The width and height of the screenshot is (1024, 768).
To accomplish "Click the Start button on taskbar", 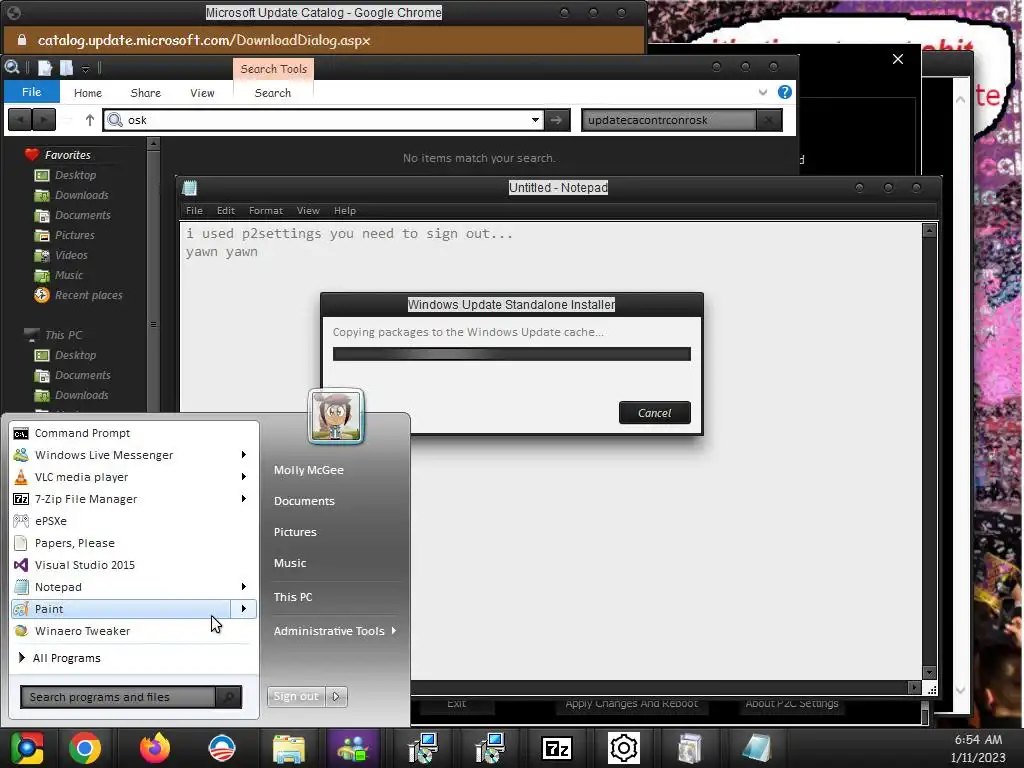I will [26, 748].
